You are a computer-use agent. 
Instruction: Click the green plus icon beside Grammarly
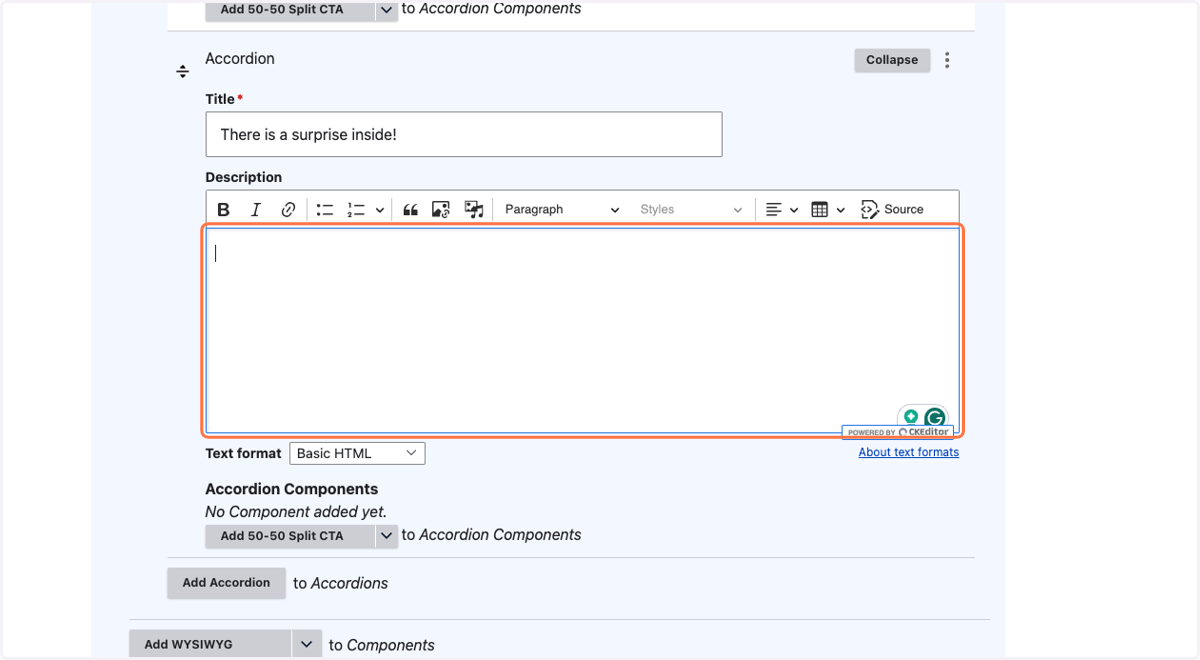tap(910, 417)
